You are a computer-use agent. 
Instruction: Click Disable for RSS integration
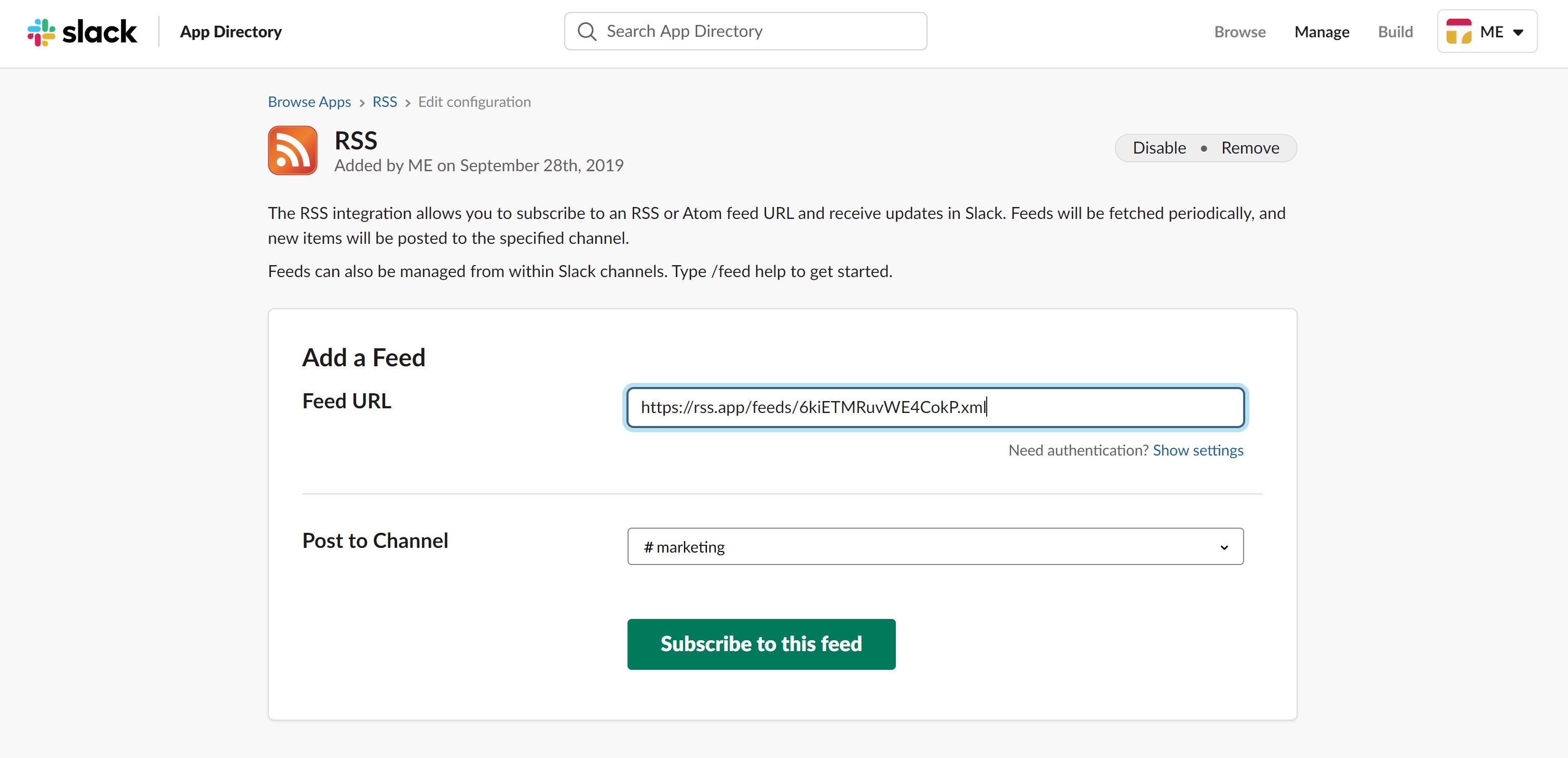click(x=1159, y=148)
